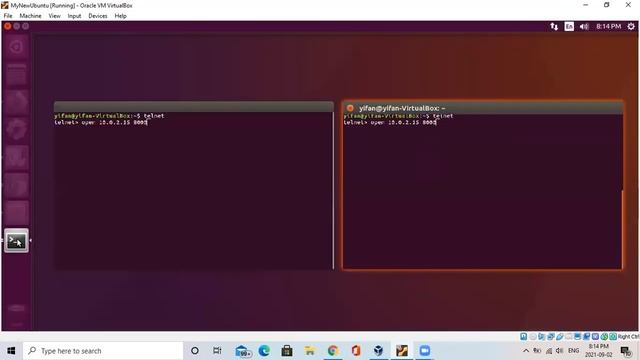Click the telnet open command in left terminal

[x=100, y=122]
